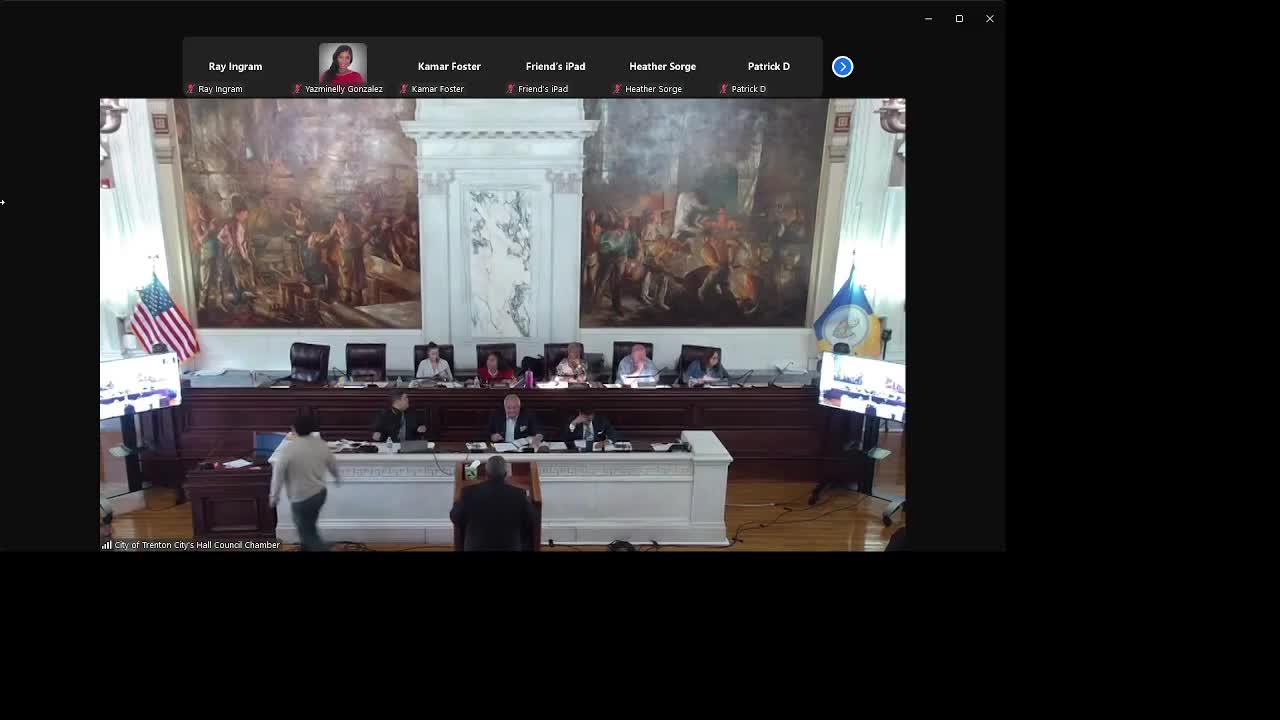This screenshot has width=1280, height=720.
Task: Click the main council chamber video feed
Action: 502,300
